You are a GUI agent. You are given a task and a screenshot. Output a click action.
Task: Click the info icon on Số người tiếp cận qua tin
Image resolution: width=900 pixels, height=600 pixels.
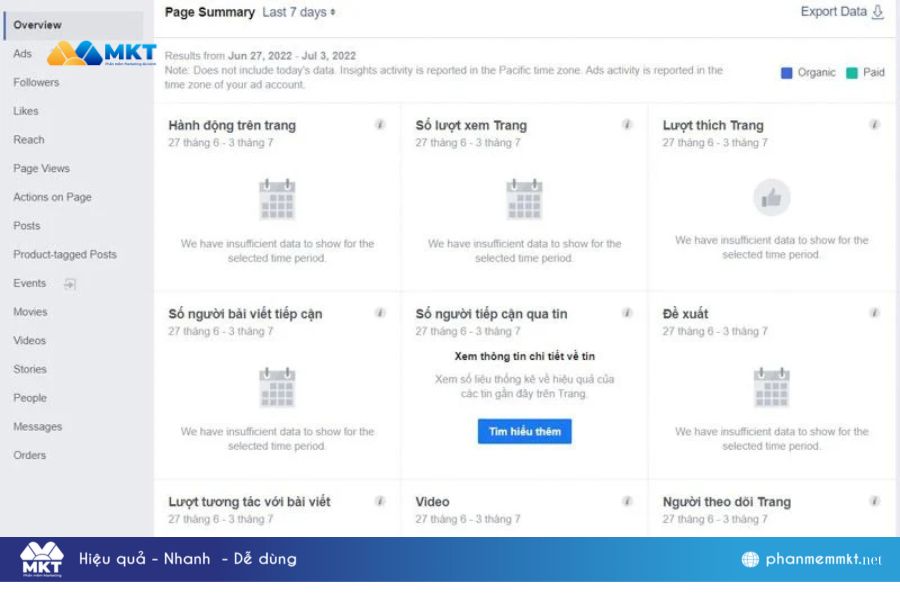627,312
